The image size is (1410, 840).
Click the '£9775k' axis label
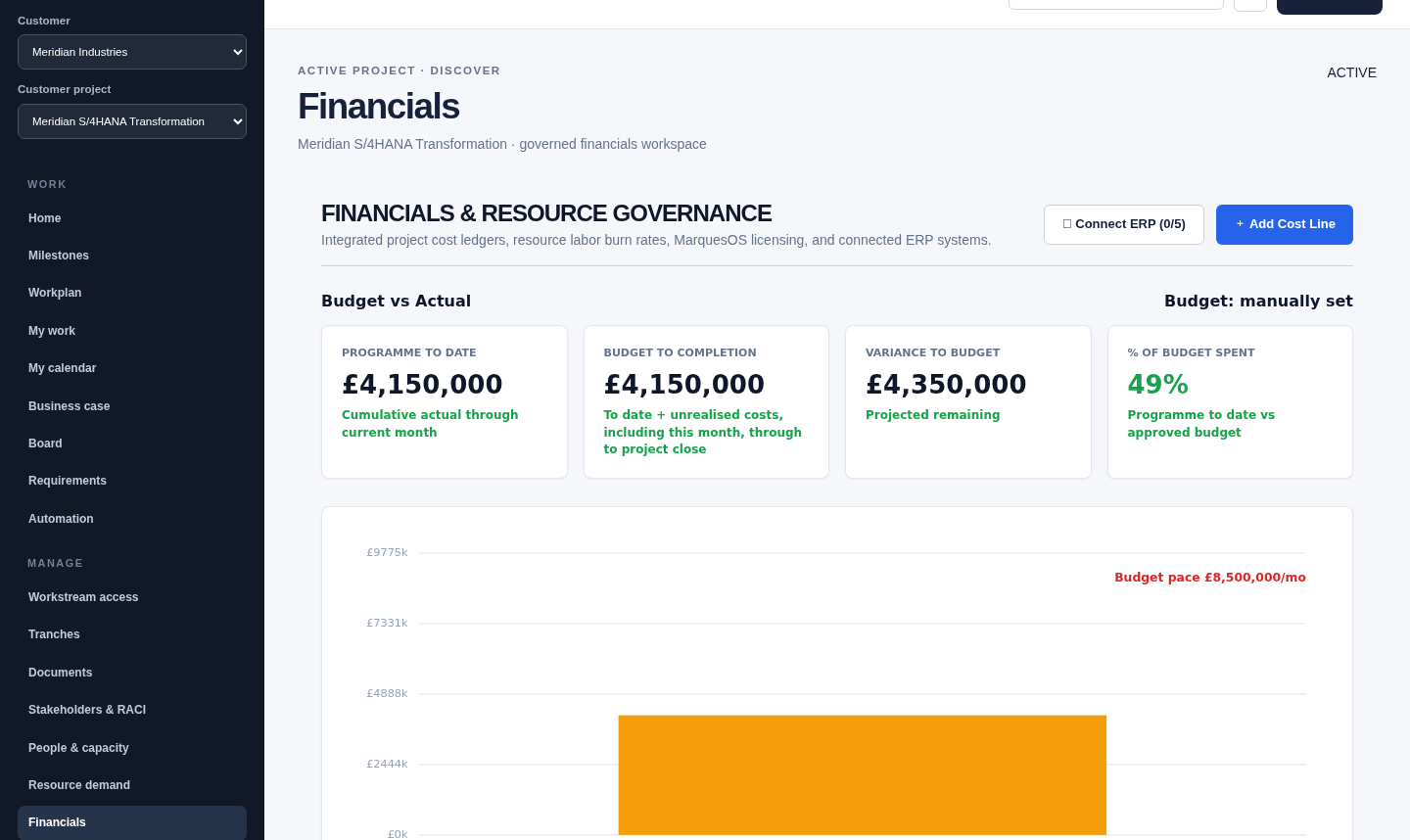tap(387, 553)
